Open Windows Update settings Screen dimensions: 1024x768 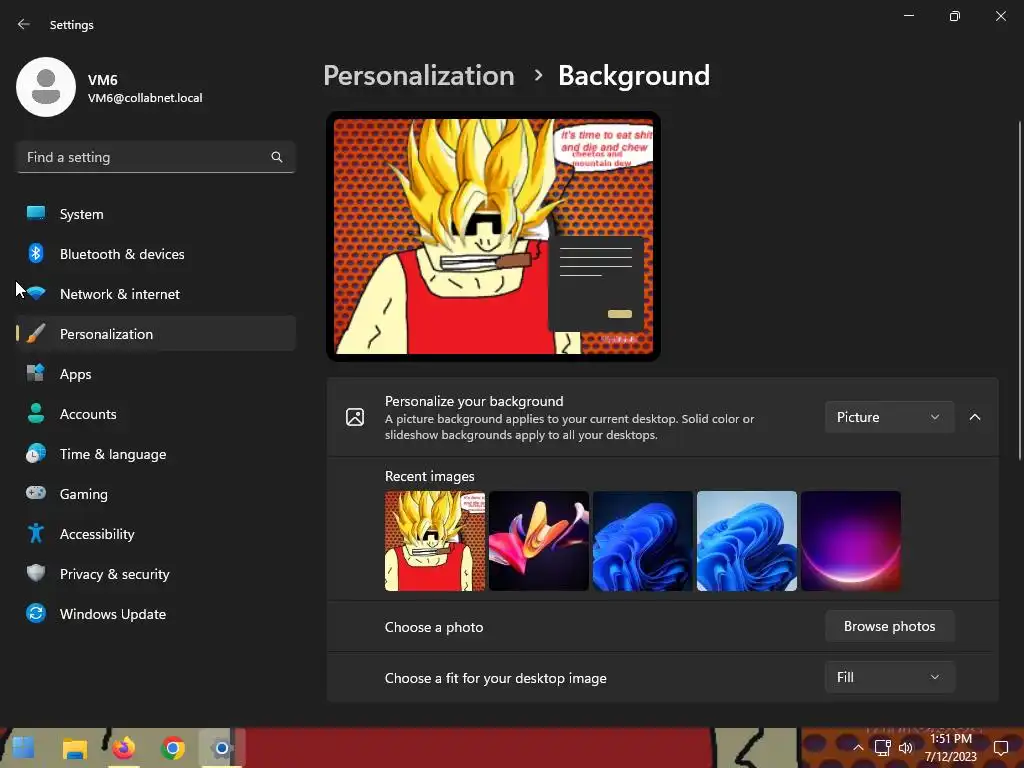click(156, 613)
